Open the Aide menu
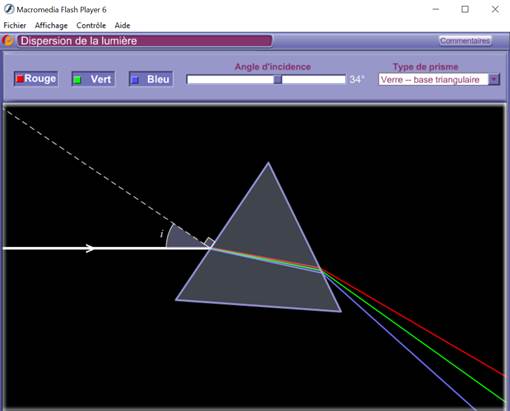The width and height of the screenshot is (510, 411). (x=122, y=25)
